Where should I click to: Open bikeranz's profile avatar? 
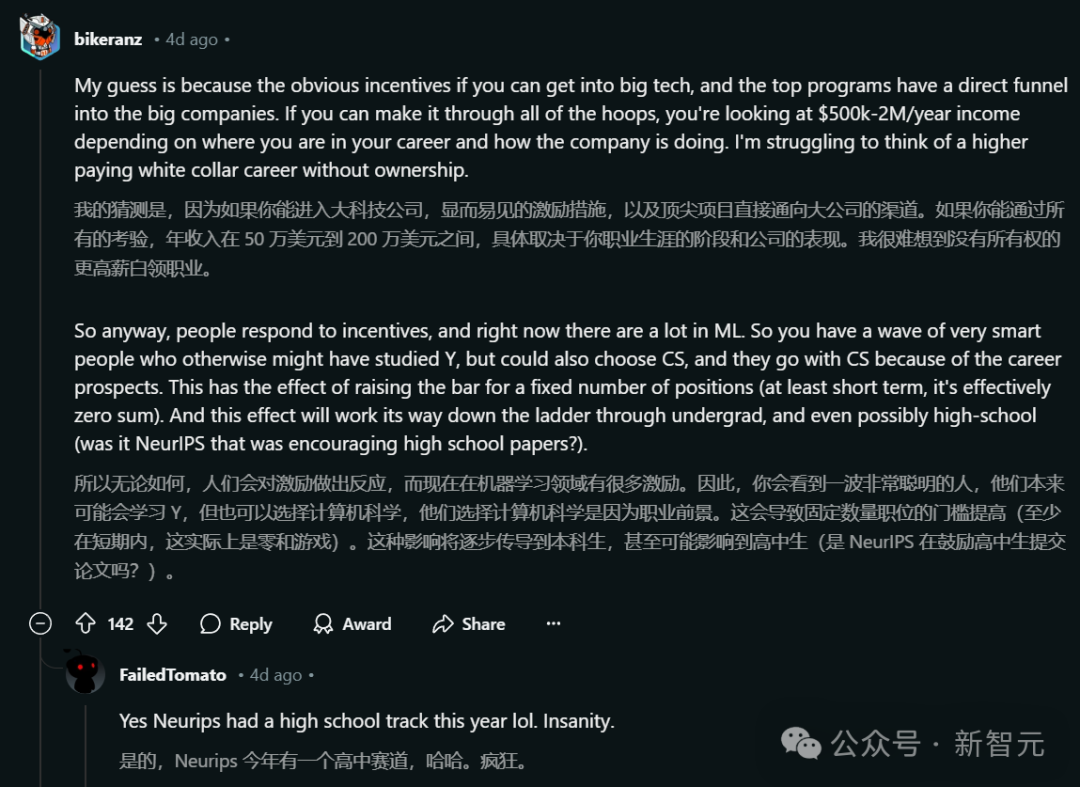(41, 38)
